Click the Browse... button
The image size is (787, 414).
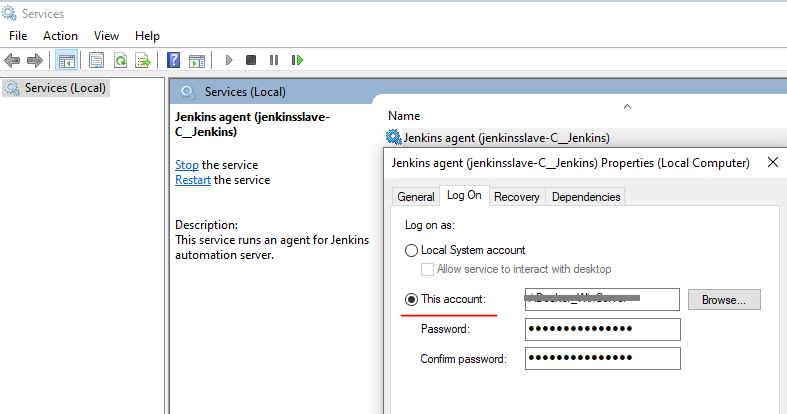(x=724, y=299)
